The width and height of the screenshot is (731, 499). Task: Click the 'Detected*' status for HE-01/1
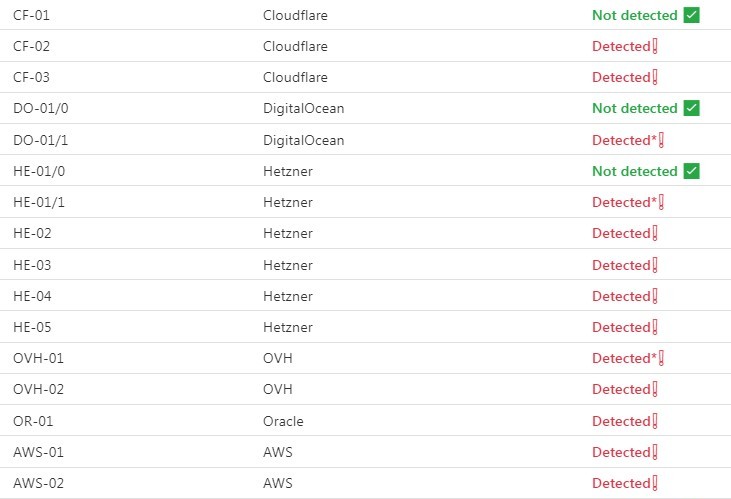624,202
